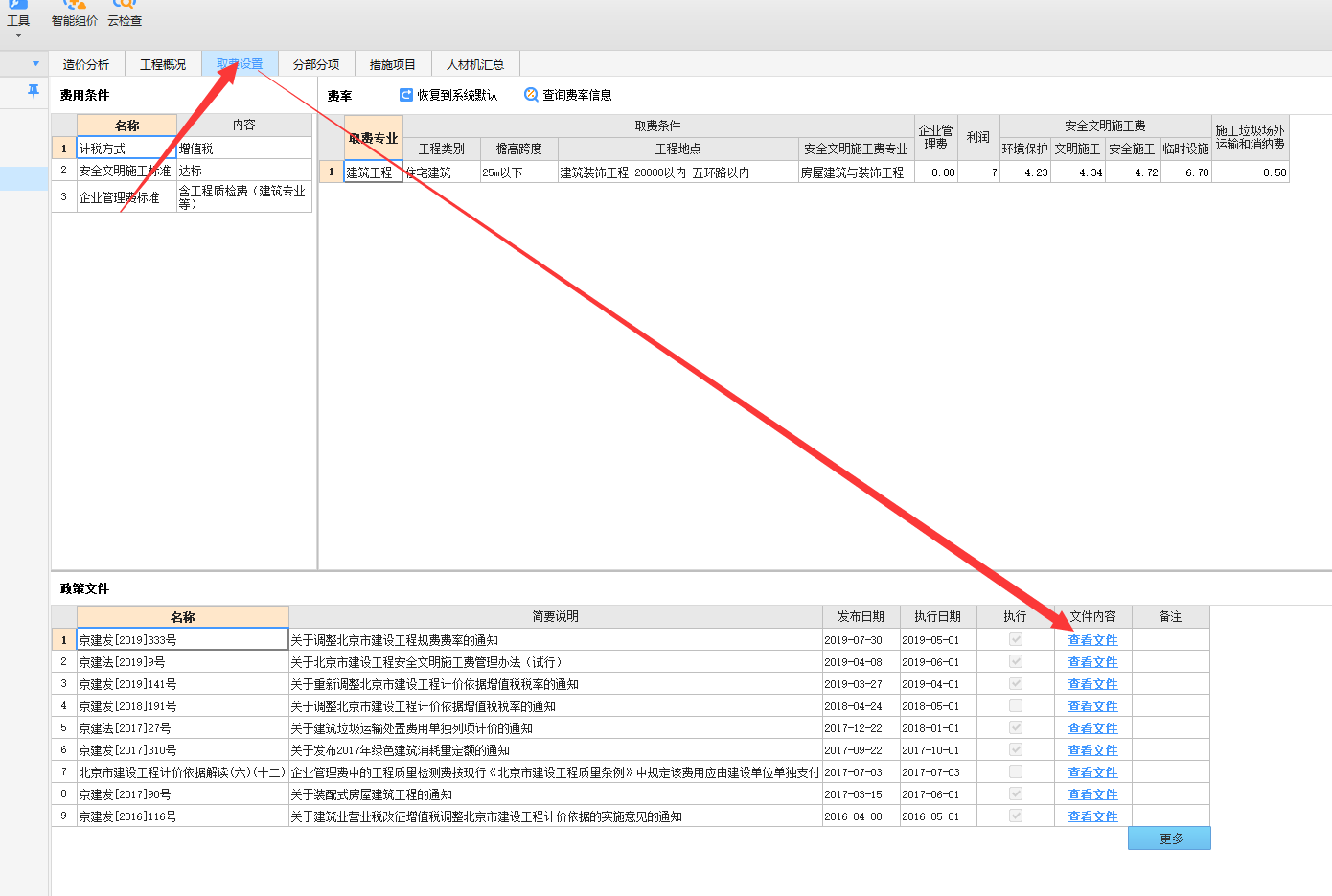
Task: Switch to the 造价分析 tab
Action: [86, 64]
